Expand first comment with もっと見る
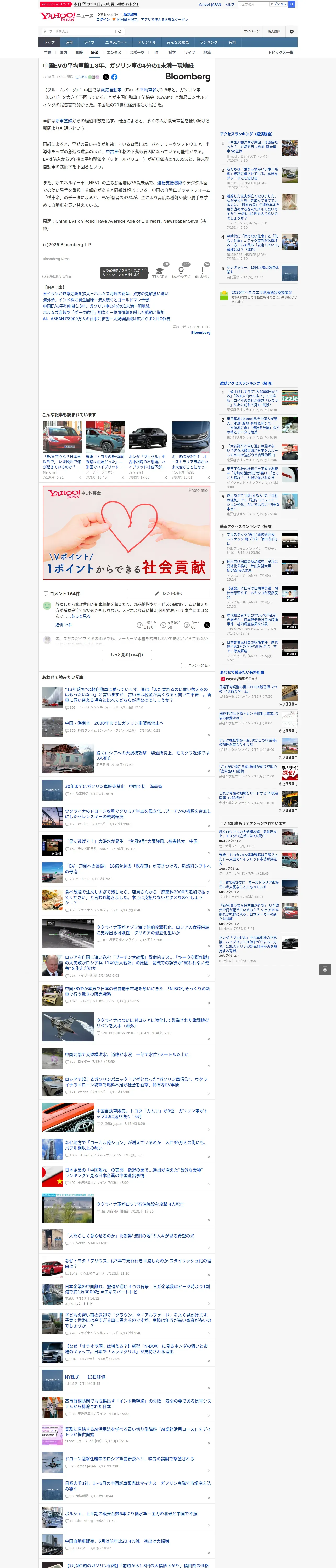Image resolution: width=336 pixels, height=1568 pixels. coord(82,616)
